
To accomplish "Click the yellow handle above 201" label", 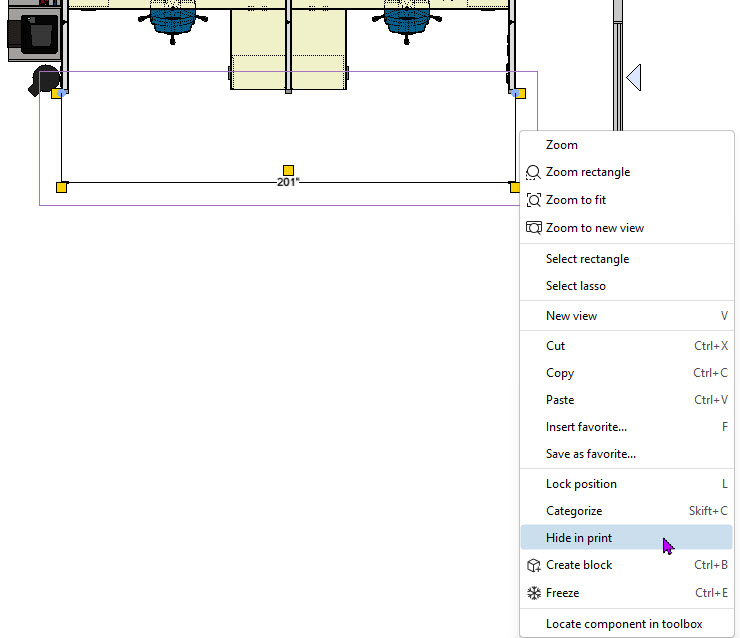I will pos(288,170).
